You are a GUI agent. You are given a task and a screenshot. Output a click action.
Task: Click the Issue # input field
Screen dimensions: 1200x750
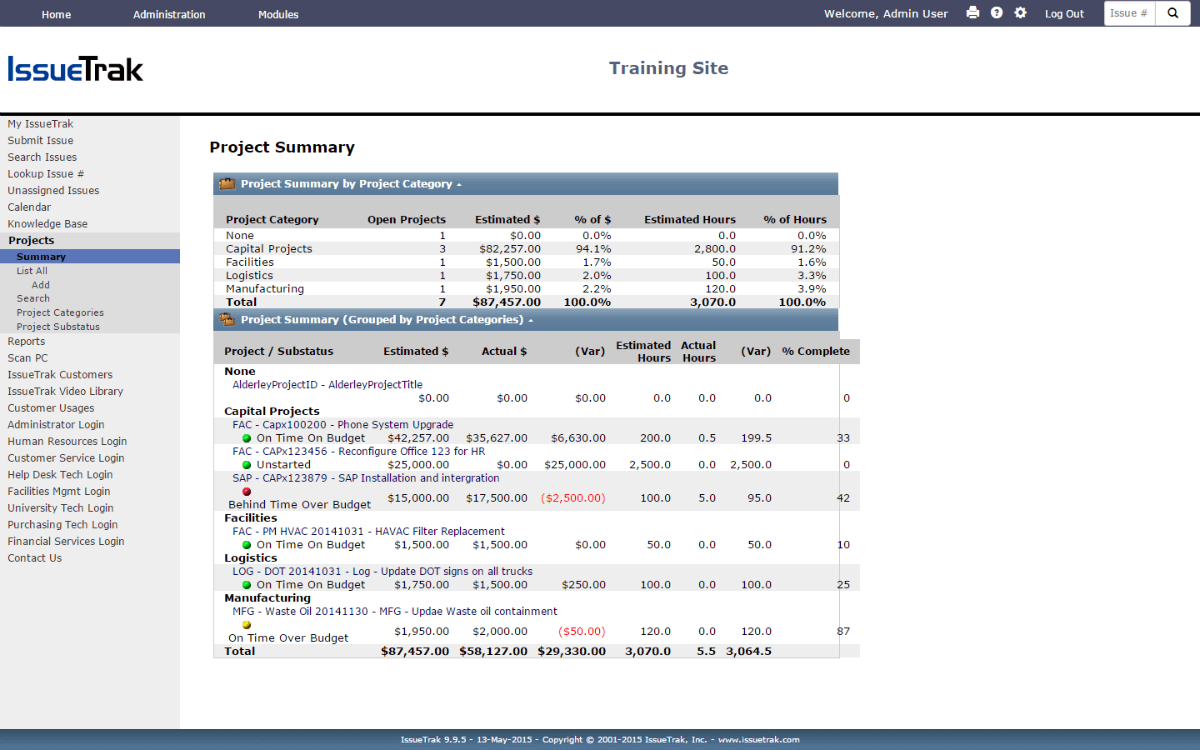point(1128,13)
